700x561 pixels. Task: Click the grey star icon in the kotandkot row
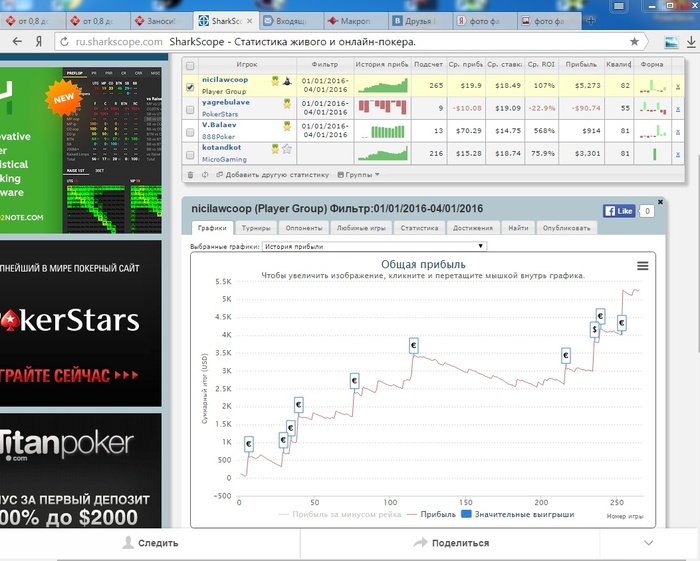[287, 149]
